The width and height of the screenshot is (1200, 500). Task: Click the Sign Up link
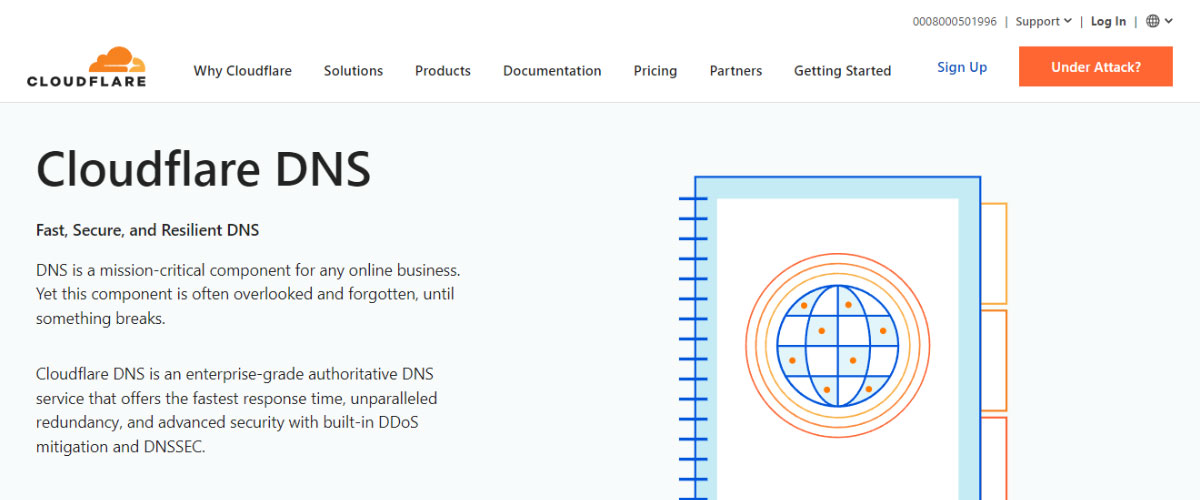(x=962, y=67)
